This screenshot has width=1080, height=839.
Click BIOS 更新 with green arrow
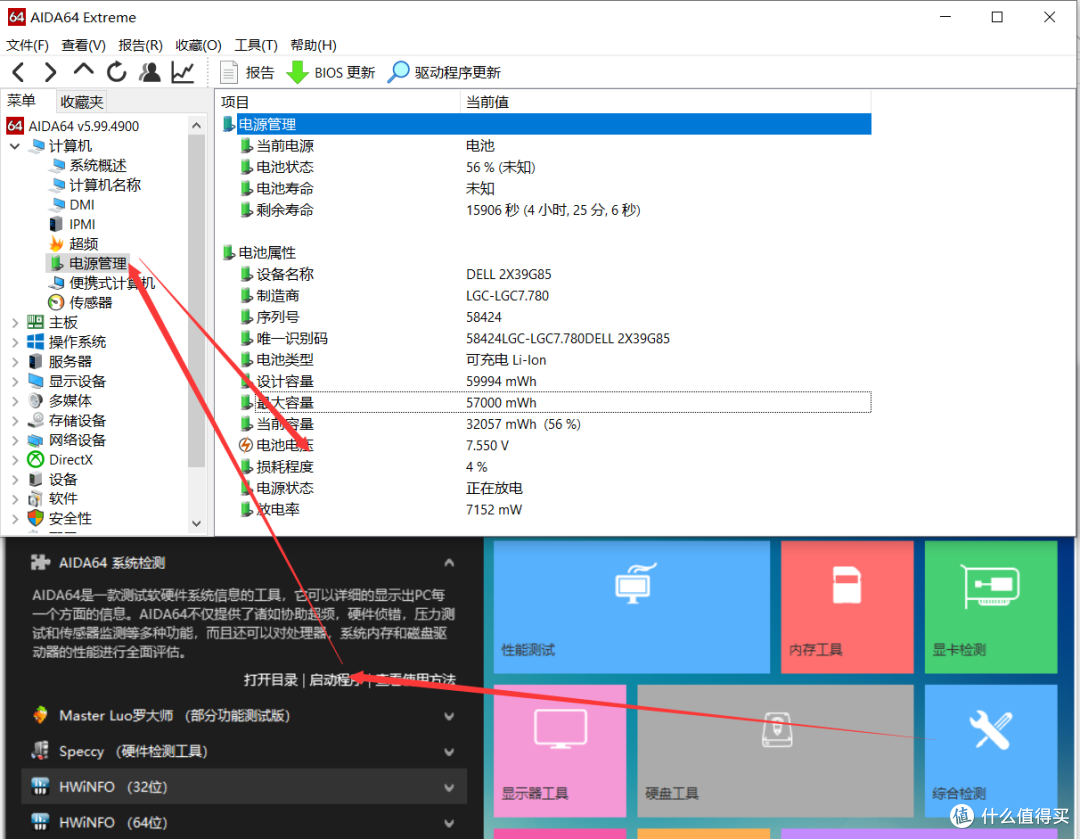pos(331,72)
